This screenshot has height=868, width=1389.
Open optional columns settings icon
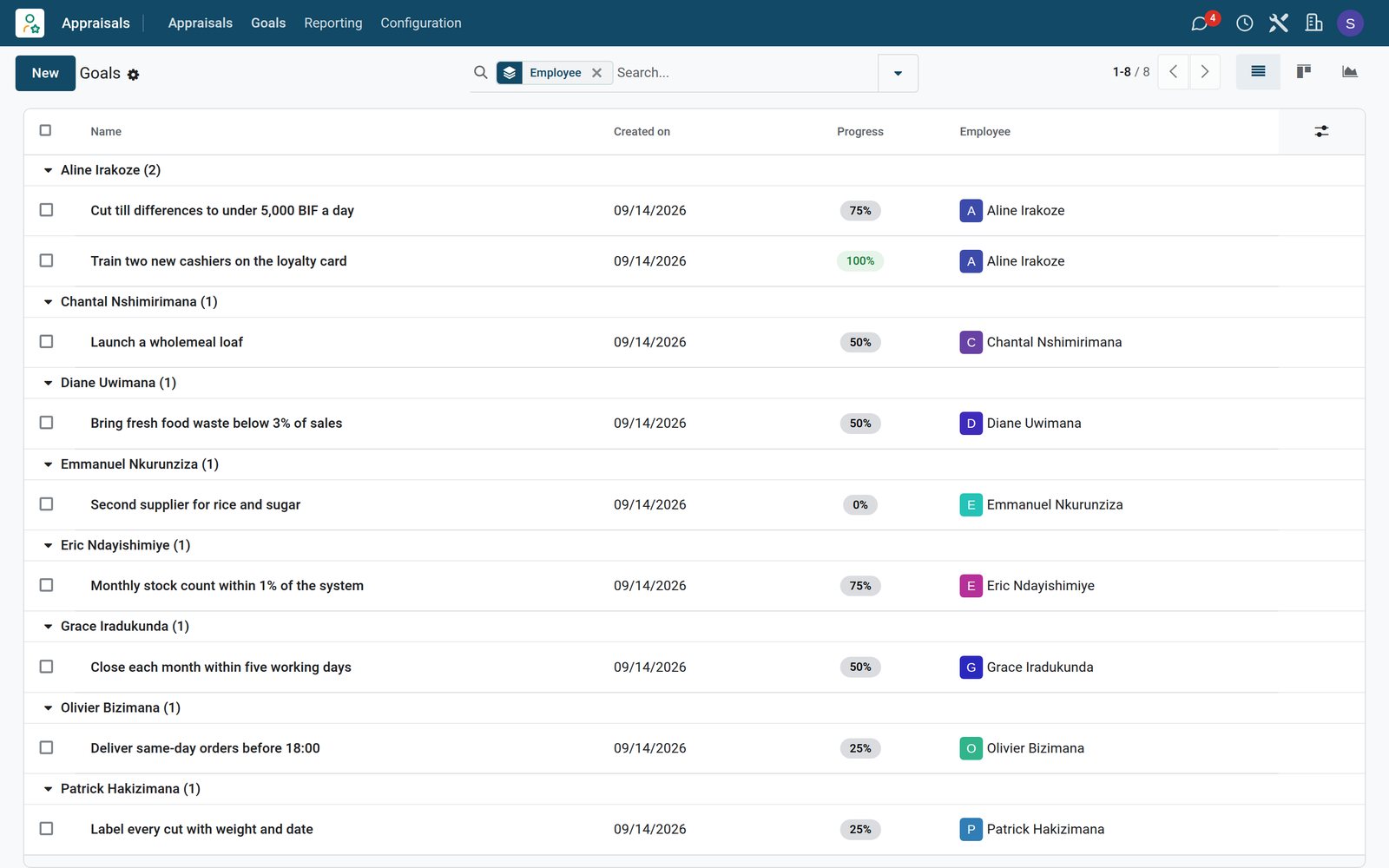[x=1321, y=131]
